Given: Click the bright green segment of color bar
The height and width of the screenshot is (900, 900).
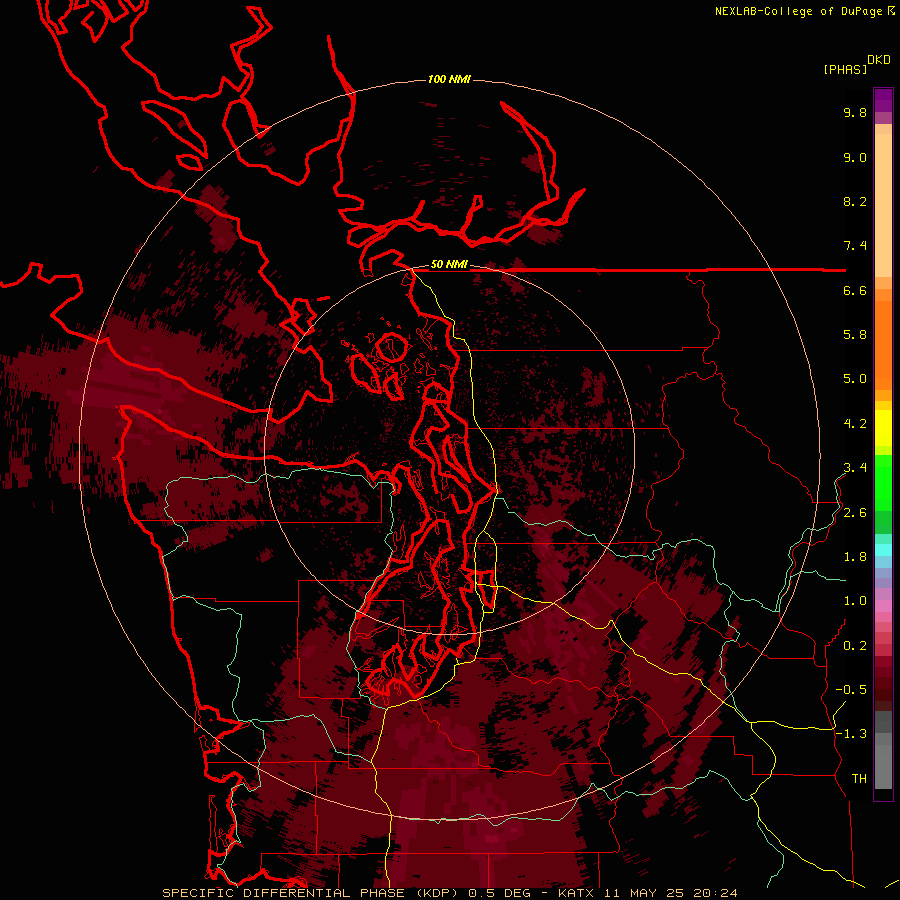Looking at the screenshot, I should [x=883, y=482].
